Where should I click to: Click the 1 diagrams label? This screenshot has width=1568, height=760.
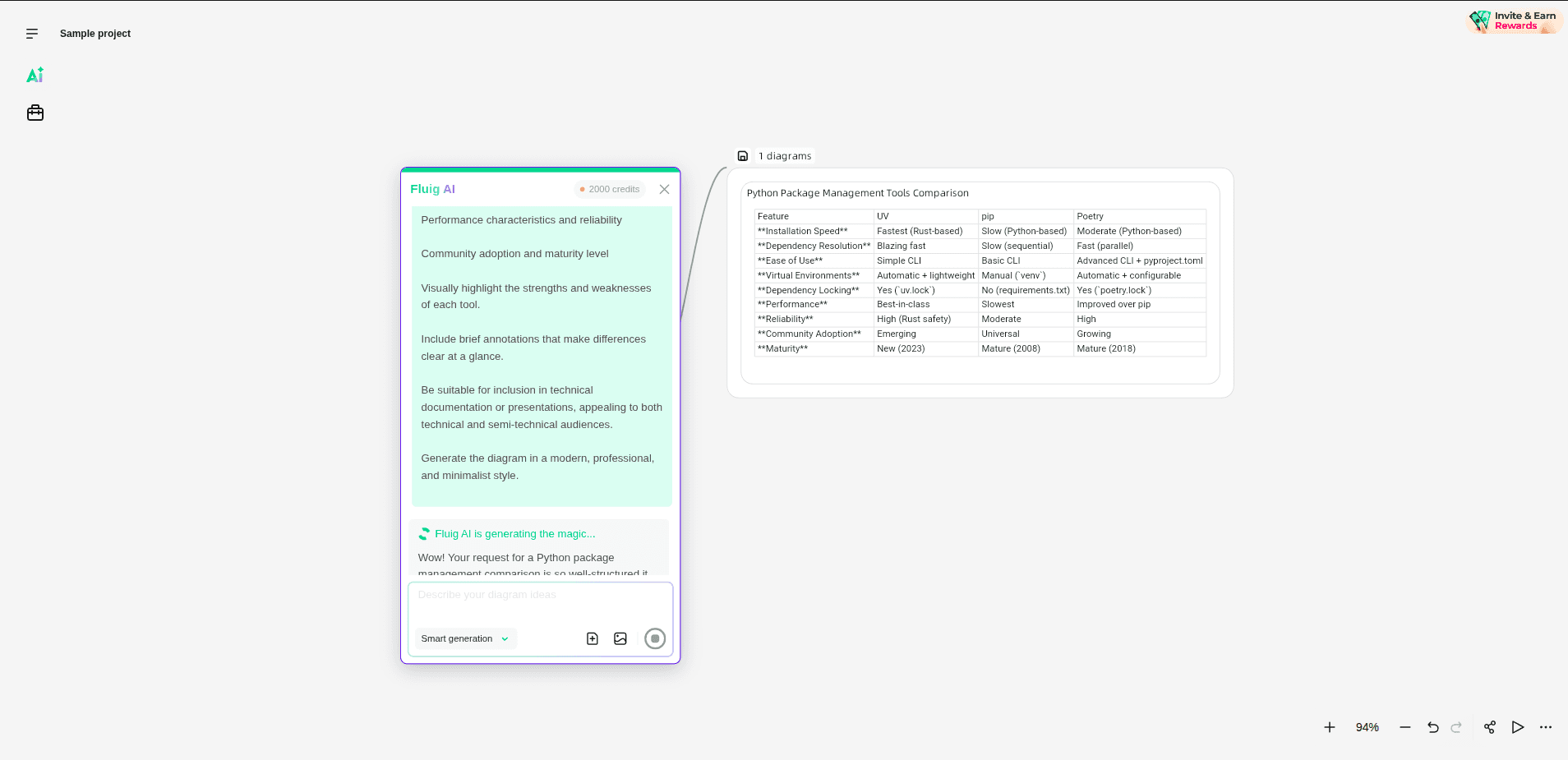[785, 156]
